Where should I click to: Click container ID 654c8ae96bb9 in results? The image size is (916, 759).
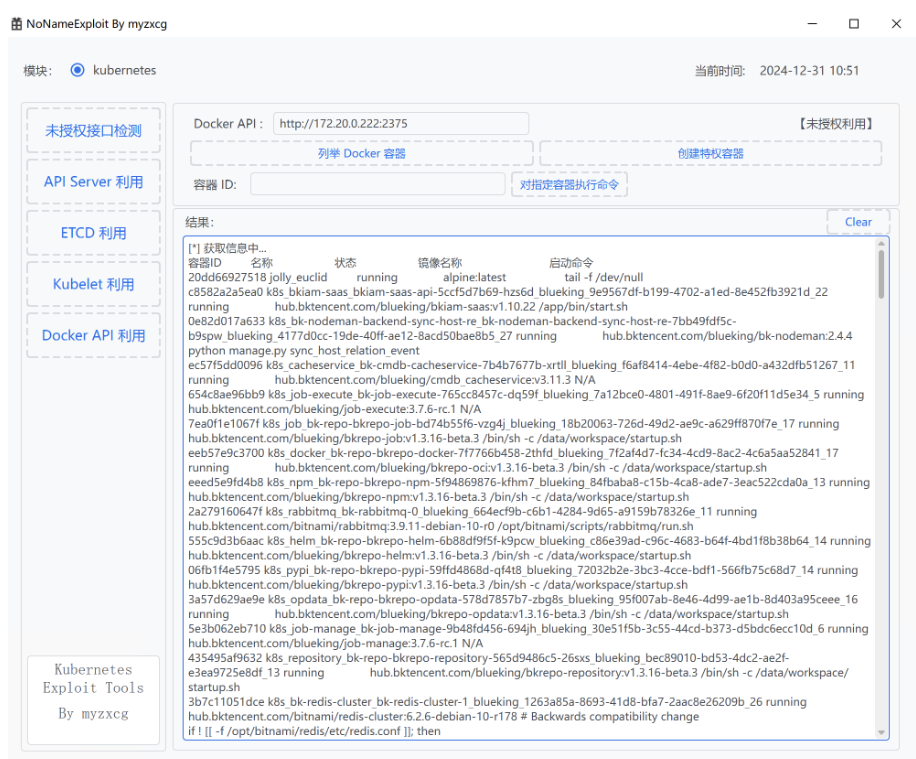pos(227,394)
